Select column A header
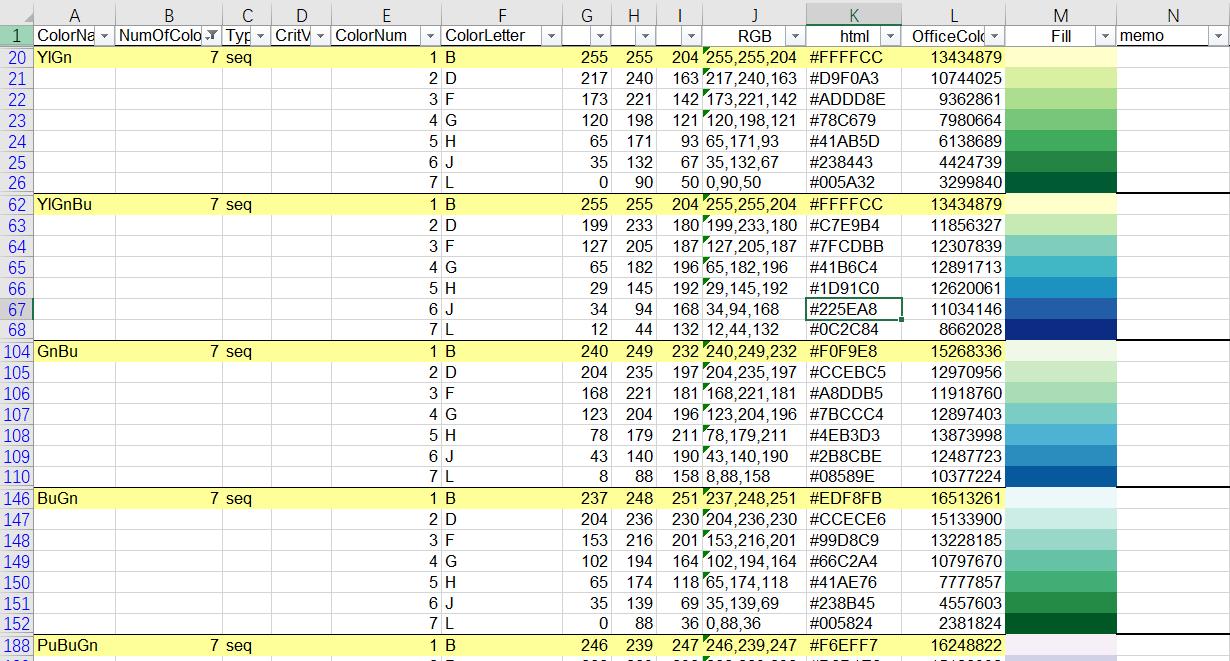The height and width of the screenshot is (661, 1230). tap(75, 15)
